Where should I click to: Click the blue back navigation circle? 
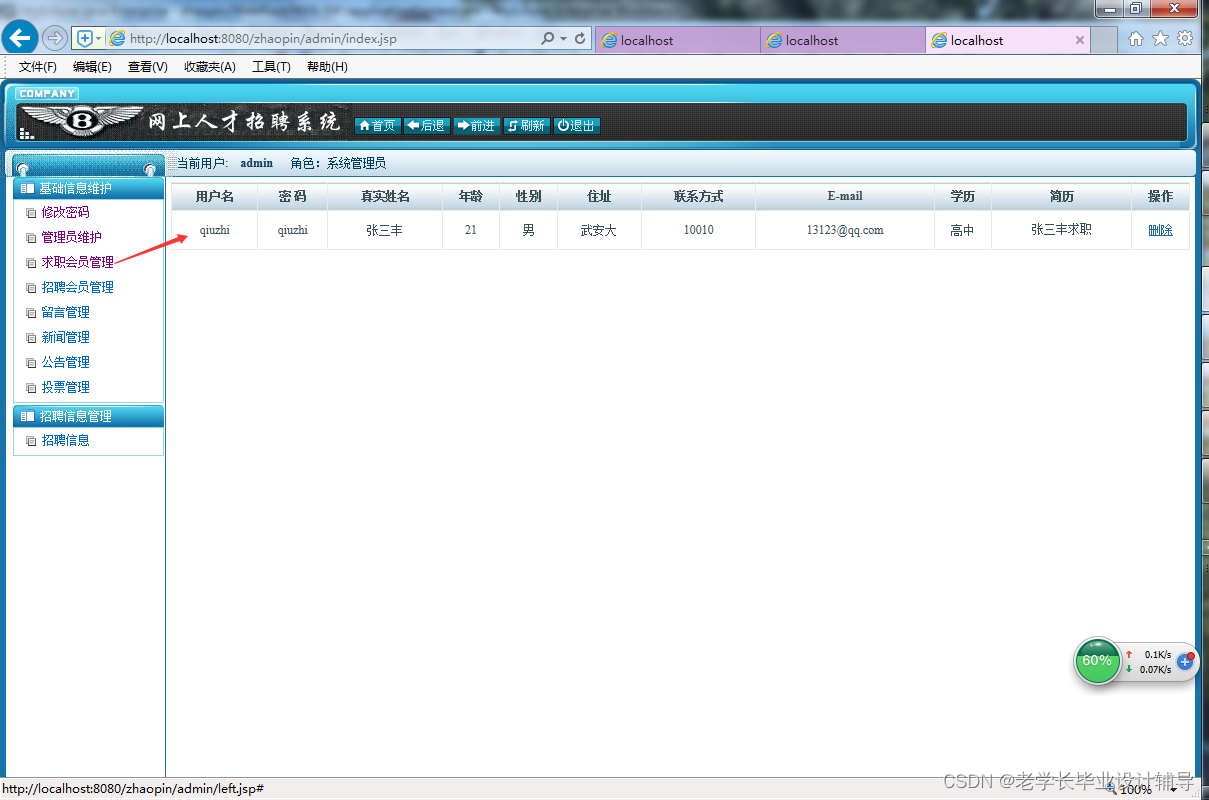tap(20, 37)
